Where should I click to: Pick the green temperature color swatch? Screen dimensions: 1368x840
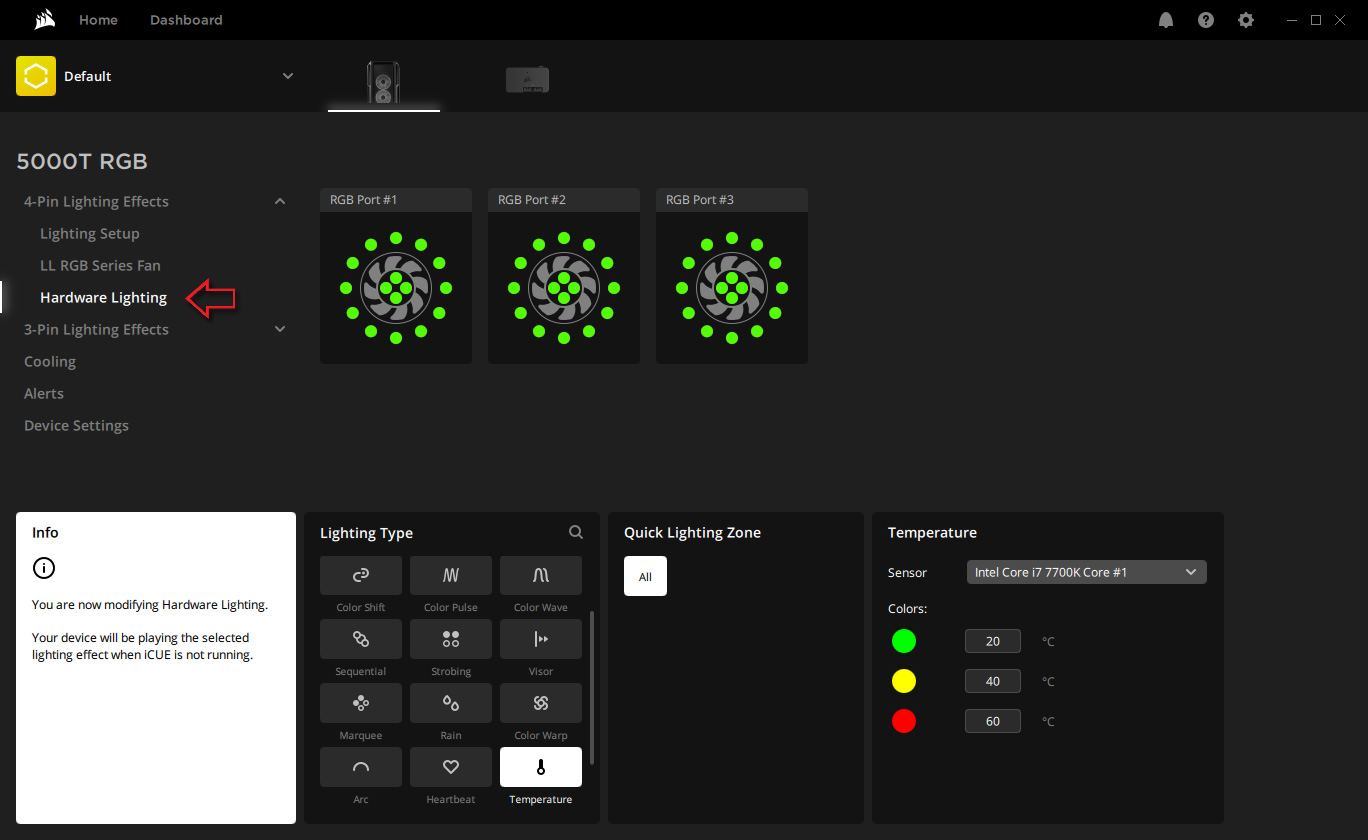pos(904,641)
